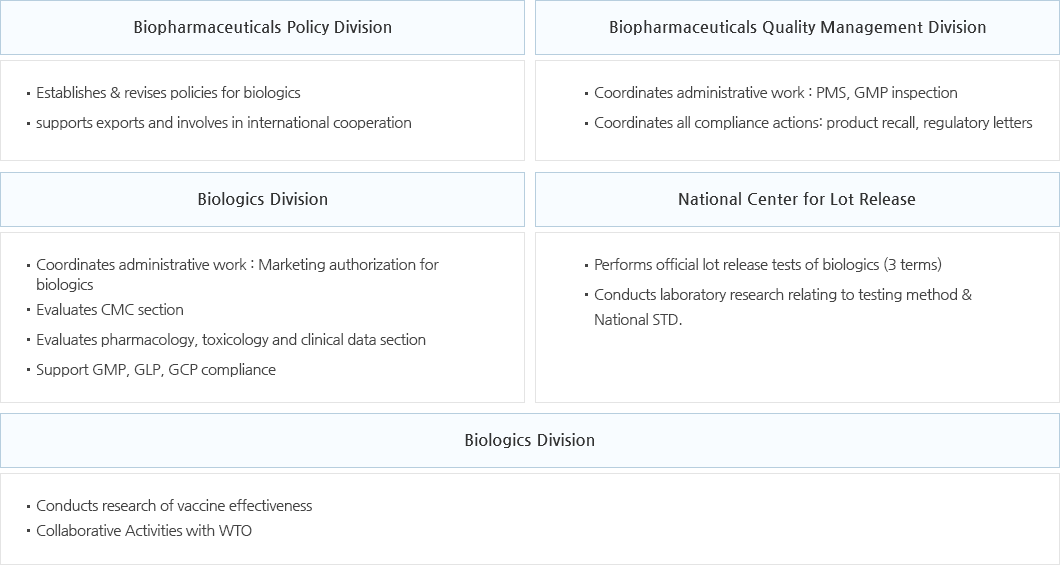1060x565 pixels.
Task: Click 'Evaluates CMC section' bullet
Action: [x=110, y=310]
